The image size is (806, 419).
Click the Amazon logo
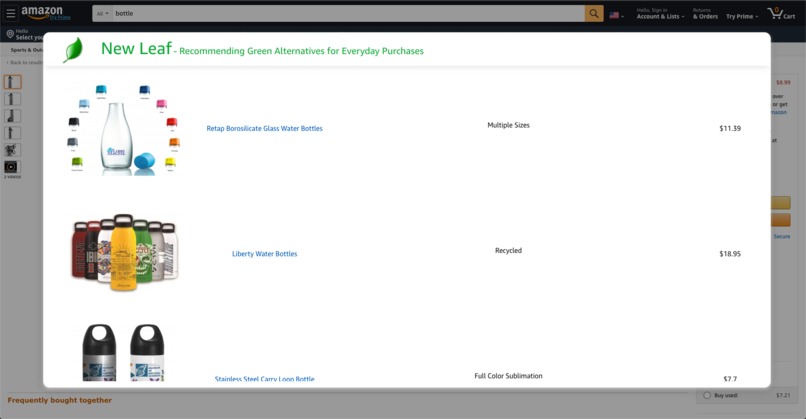pos(42,11)
